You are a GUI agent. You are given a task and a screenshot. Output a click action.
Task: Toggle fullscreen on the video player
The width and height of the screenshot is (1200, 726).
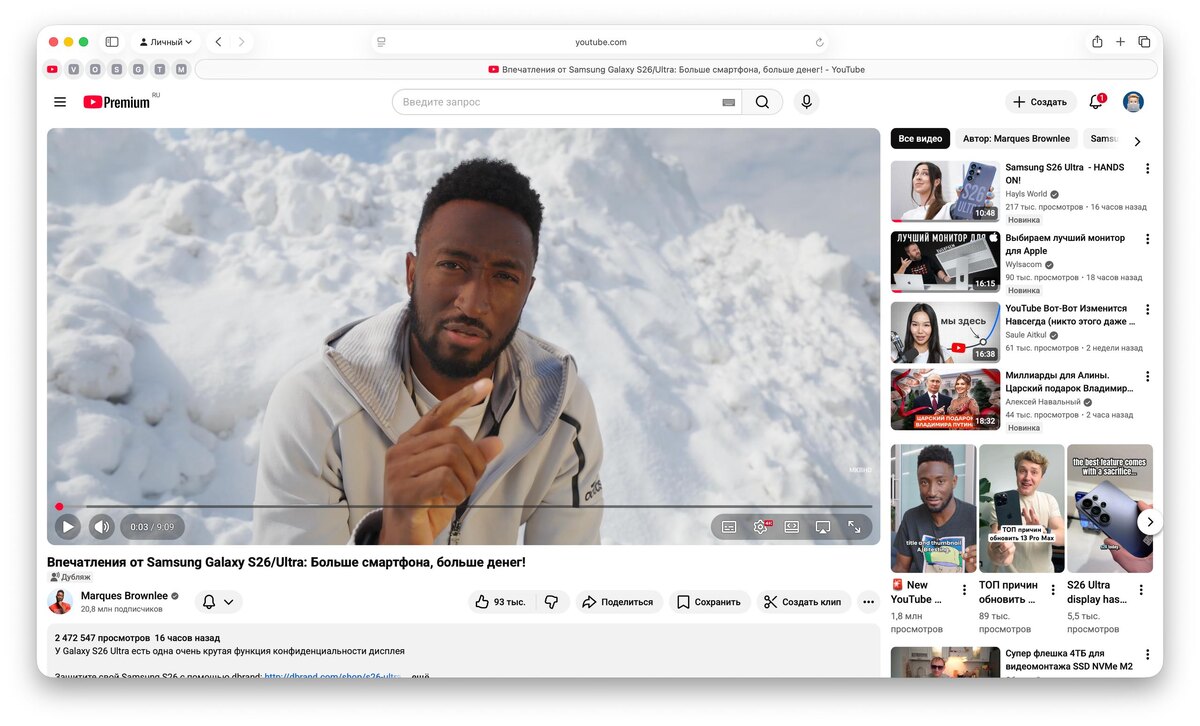[855, 527]
